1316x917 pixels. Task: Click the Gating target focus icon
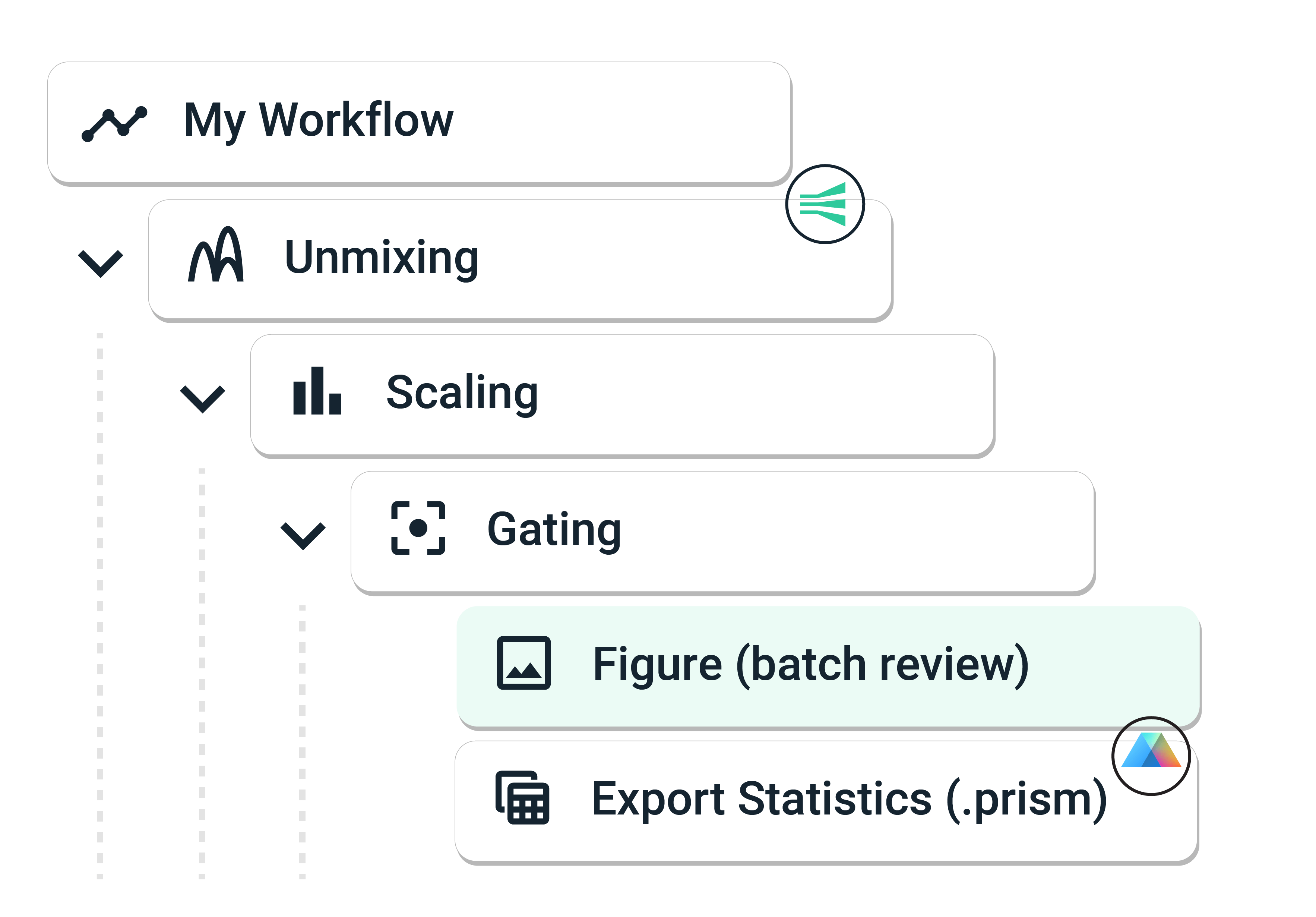(x=418, y=527)
